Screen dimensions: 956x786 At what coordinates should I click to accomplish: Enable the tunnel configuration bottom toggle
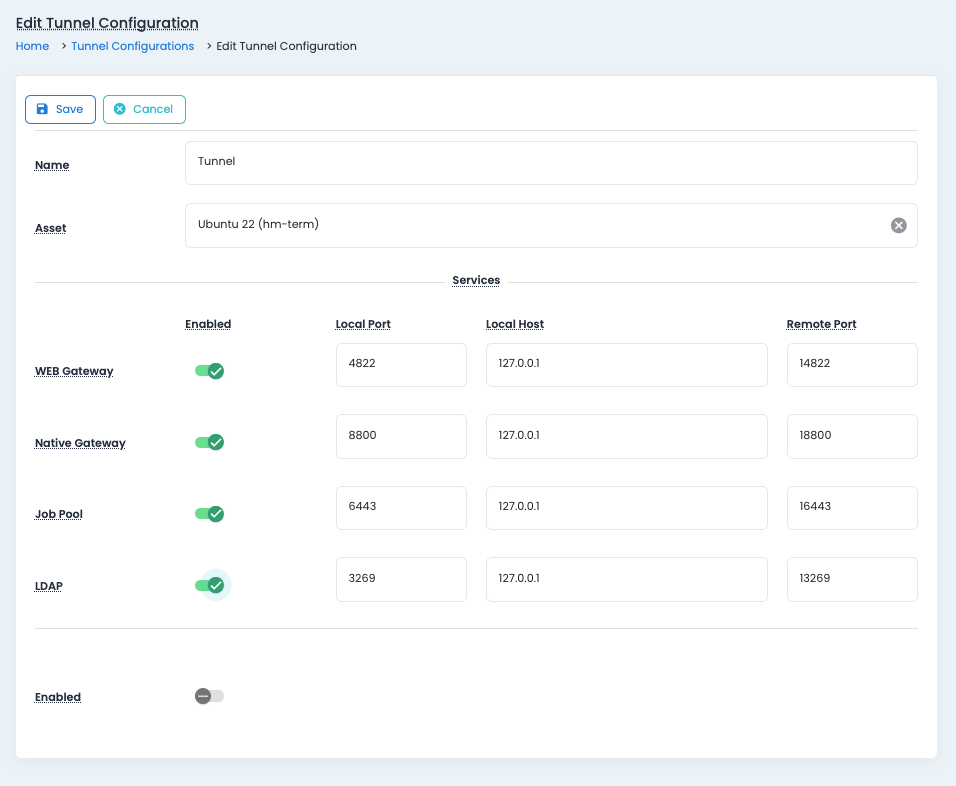(x=209, y=696)
